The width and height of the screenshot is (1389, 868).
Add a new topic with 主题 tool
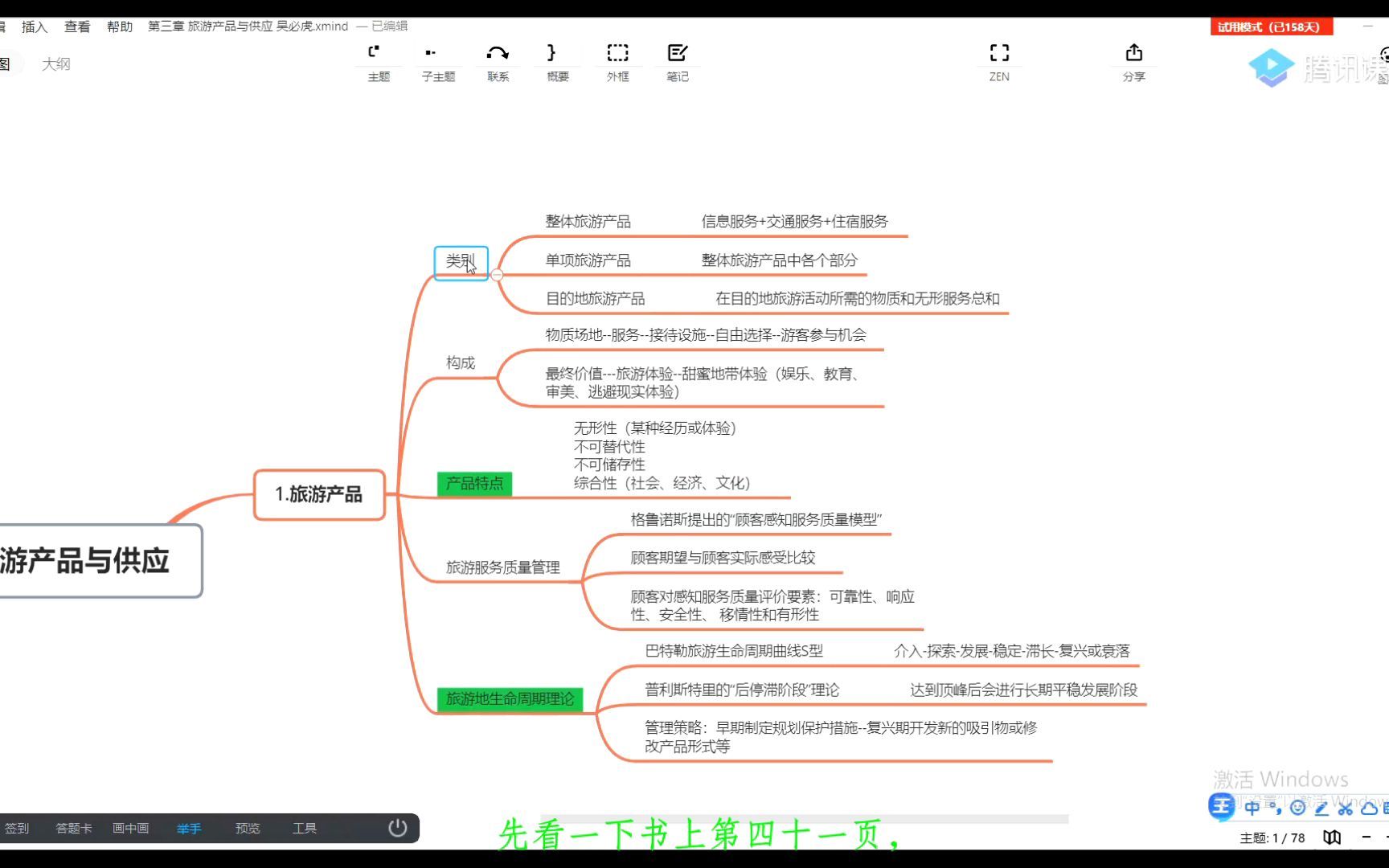click(378, 63)
